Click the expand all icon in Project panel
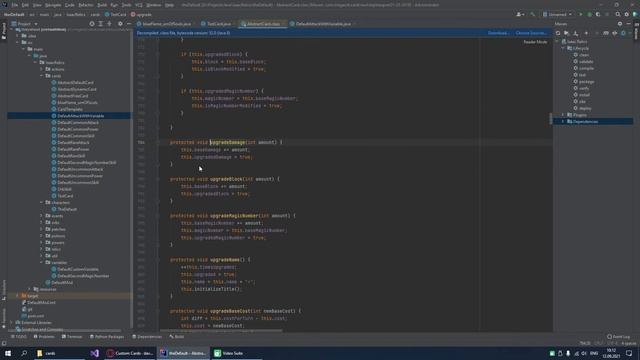640x360 pixels. click(x=101, y=24)
